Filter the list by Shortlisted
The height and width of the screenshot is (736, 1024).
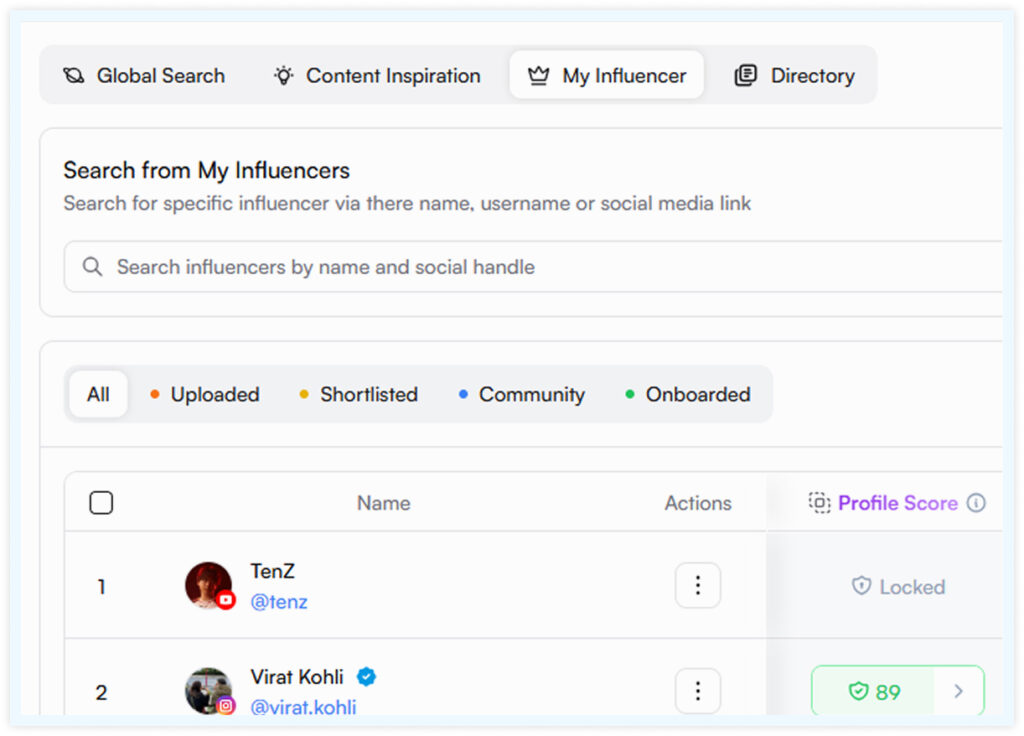359,394
